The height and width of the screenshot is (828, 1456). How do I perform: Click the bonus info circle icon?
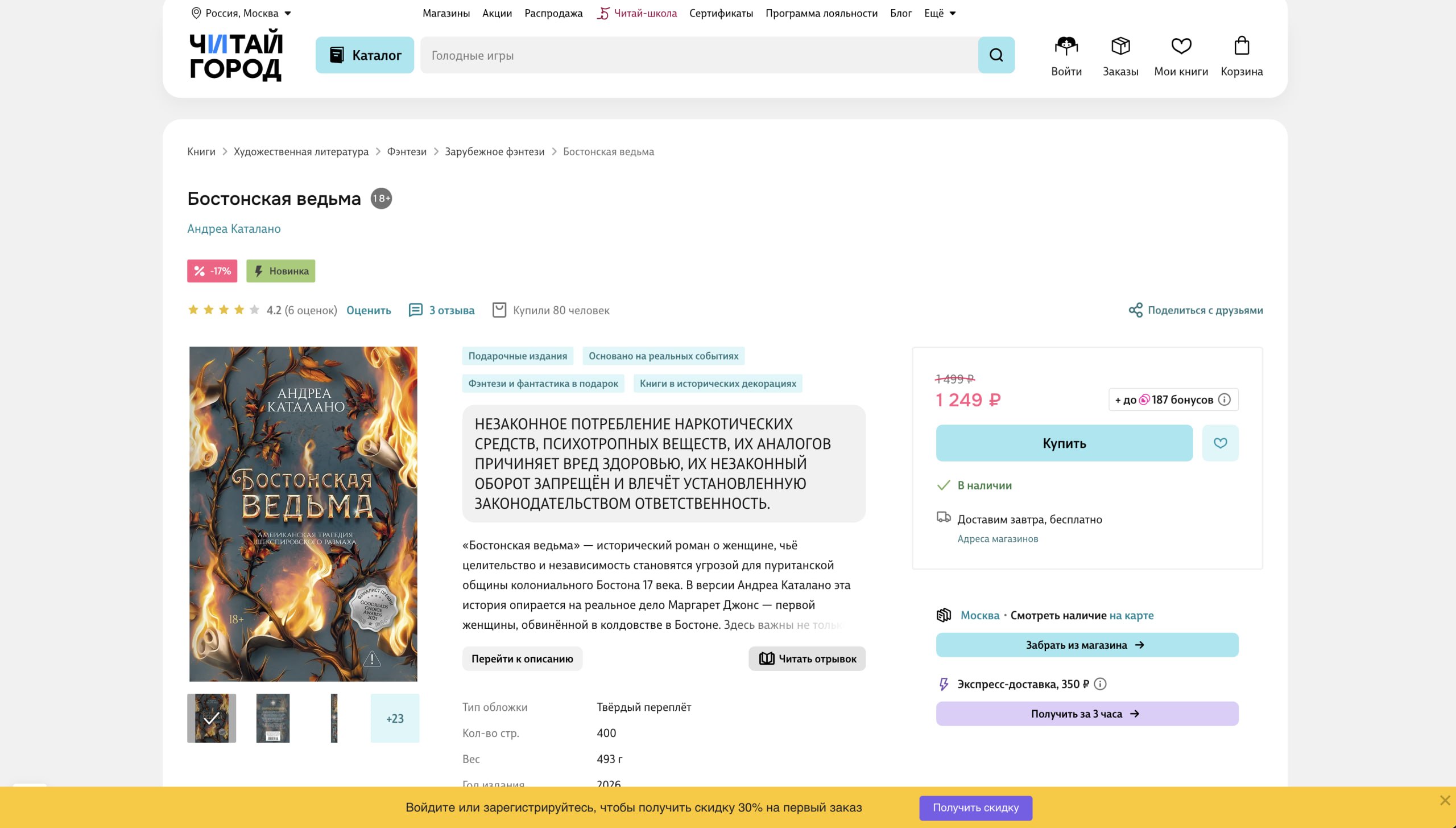click(1225, 399)
